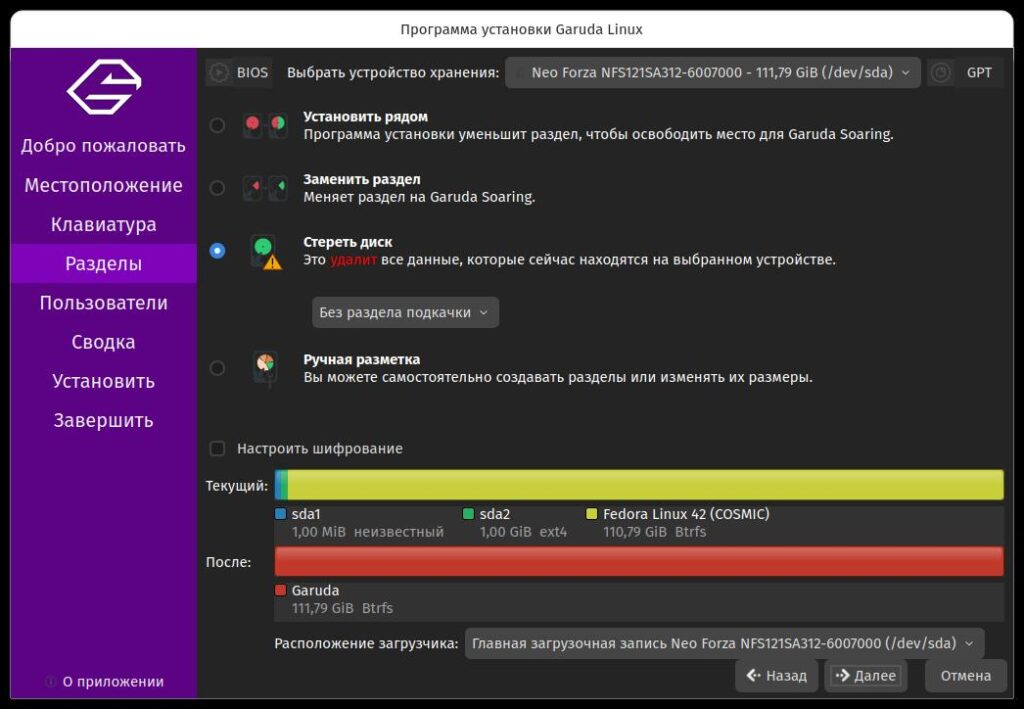The height and width of the screenshot is (709, 1024).
Task: Click the sda2 partition label
Action: coord(494,514)
